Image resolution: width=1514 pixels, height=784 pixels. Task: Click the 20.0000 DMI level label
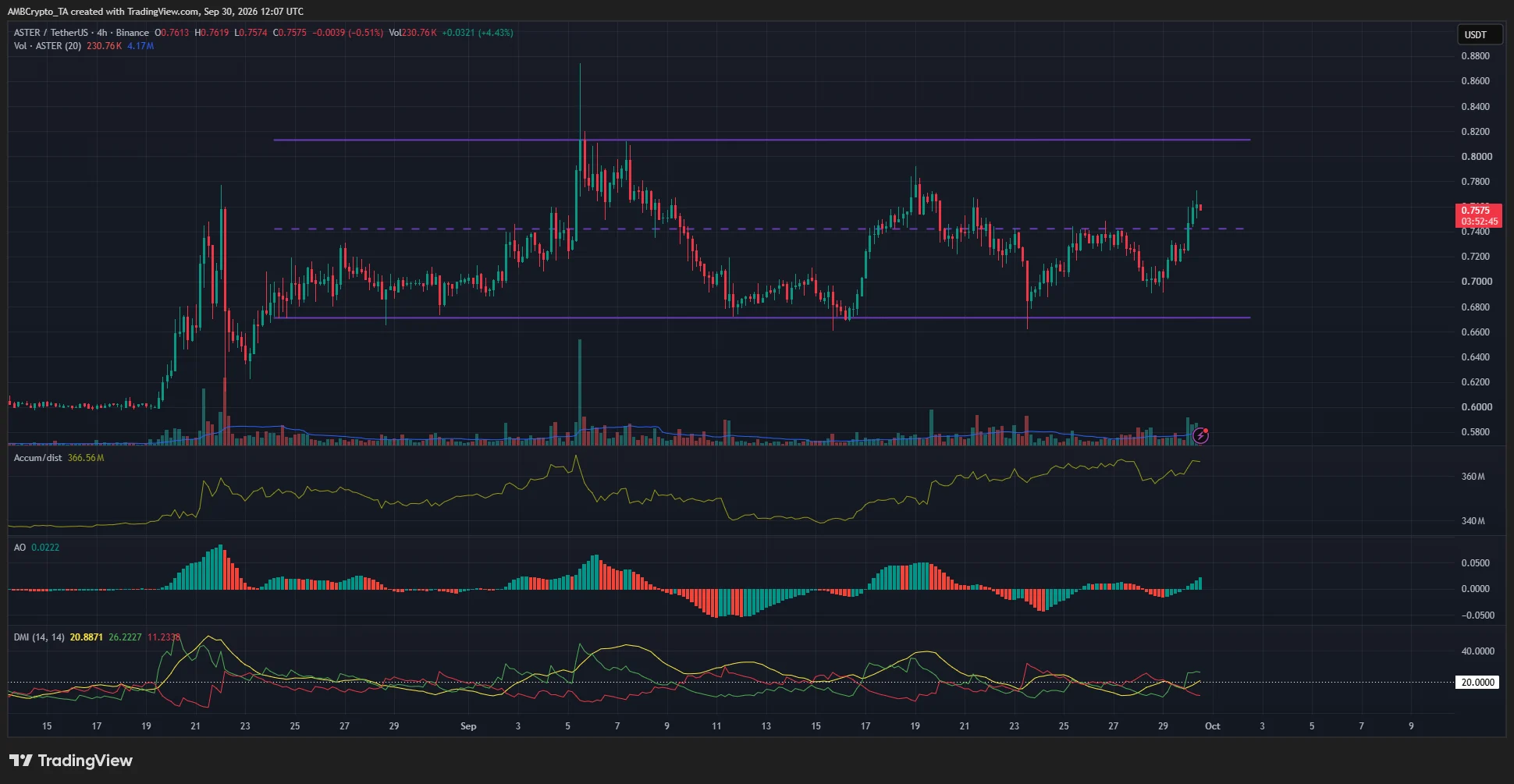pos(1478,682)
